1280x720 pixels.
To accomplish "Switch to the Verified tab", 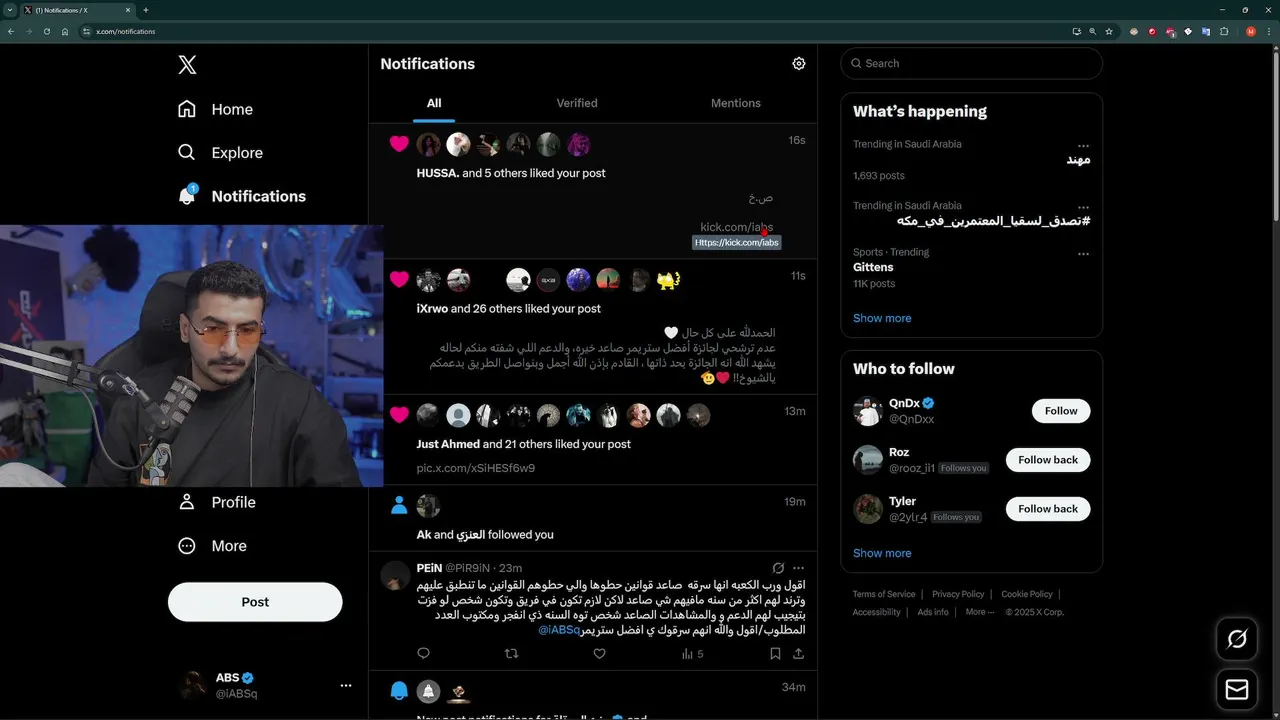I will 577,103.
